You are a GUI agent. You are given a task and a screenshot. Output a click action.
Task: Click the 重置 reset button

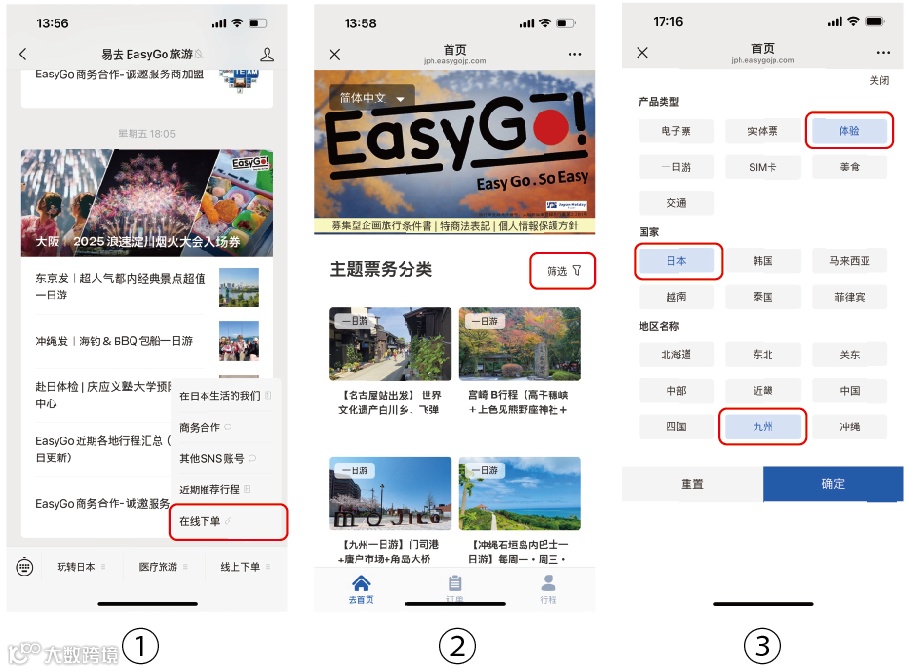[692, 484]
